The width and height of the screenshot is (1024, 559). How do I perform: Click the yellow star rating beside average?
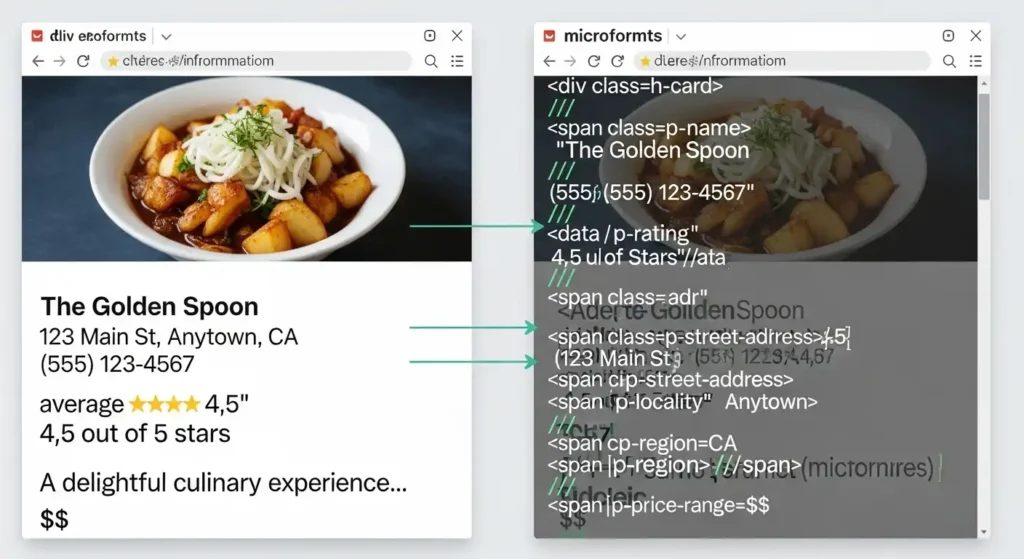tap(164, 405)
